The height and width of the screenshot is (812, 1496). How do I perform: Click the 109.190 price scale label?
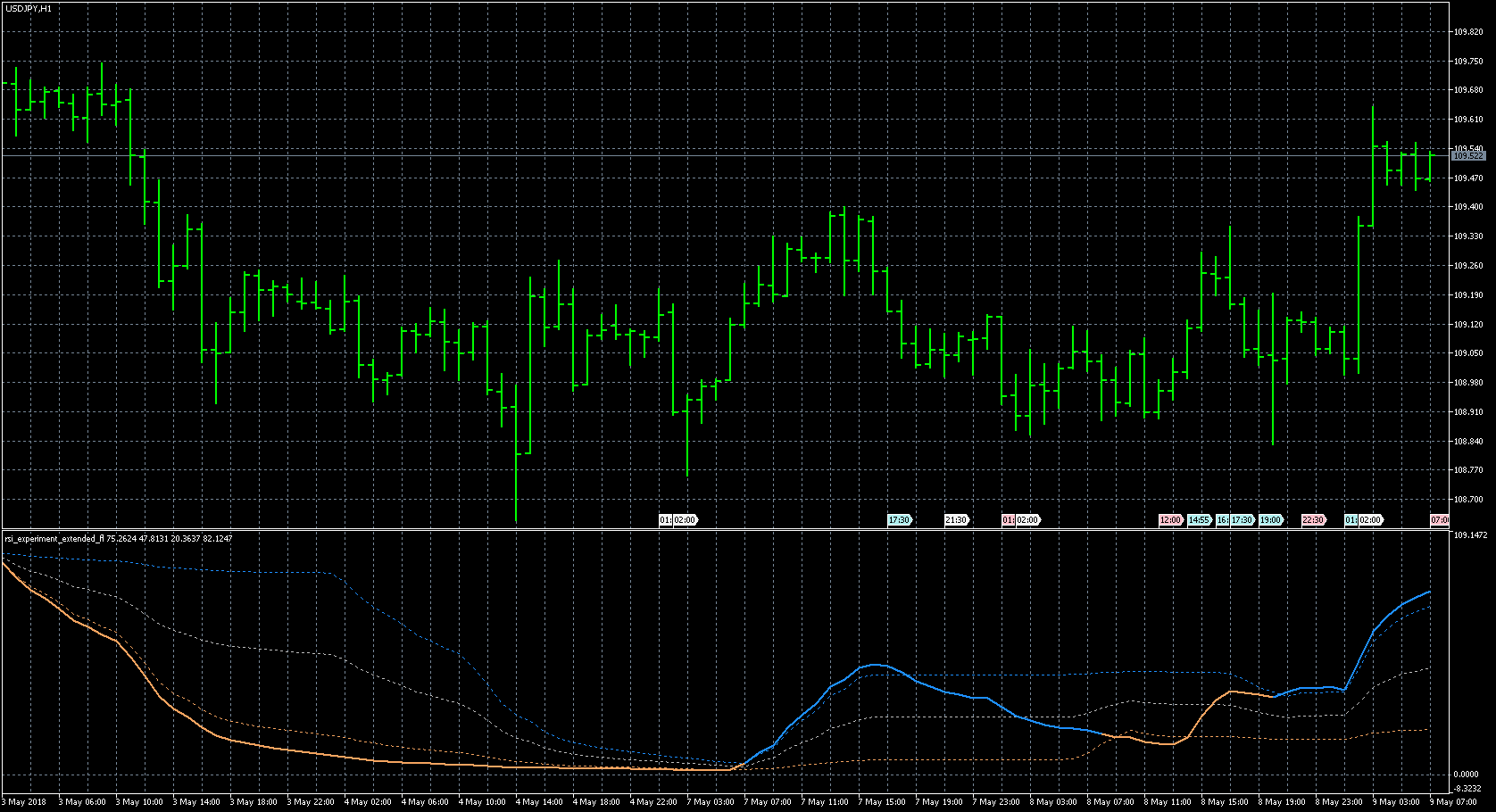[x=1468, y=295]
